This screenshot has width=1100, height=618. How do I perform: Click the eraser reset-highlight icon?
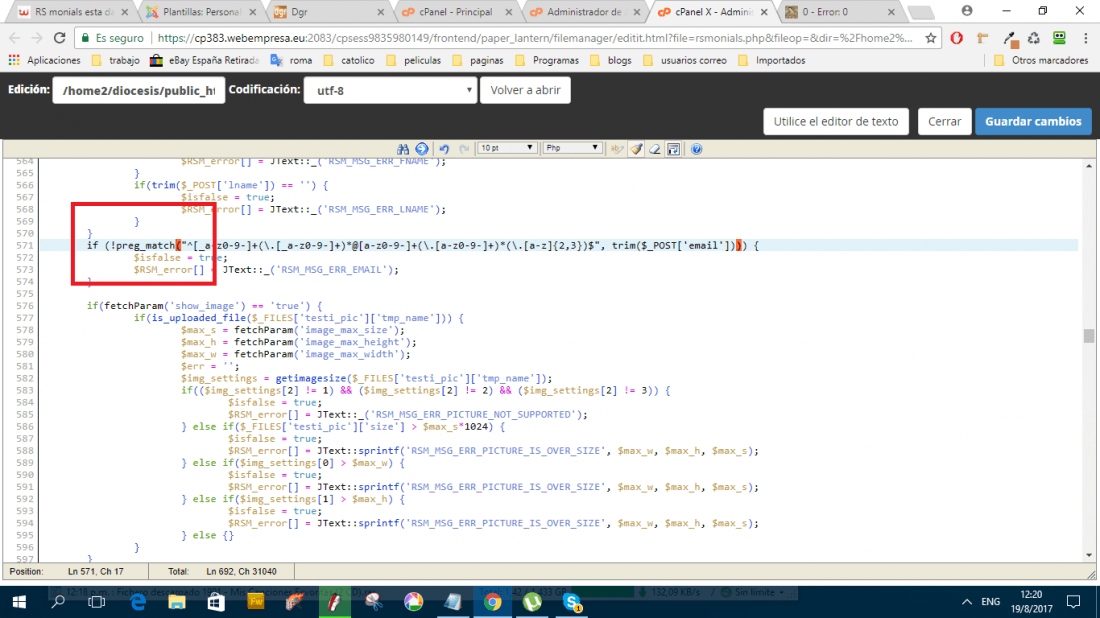(655, 149)
